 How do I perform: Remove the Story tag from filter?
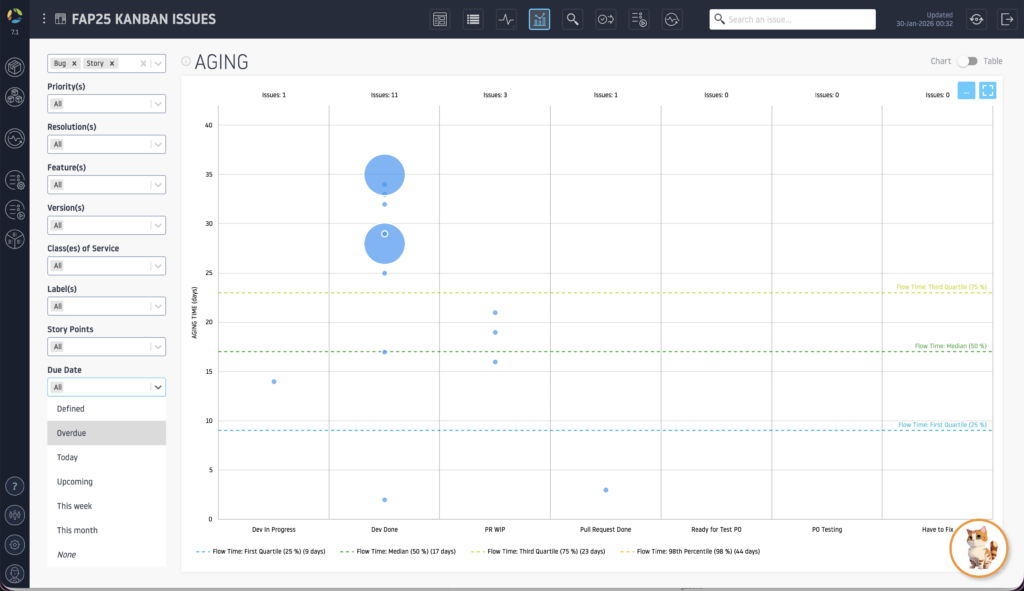[x=112, y=63]
